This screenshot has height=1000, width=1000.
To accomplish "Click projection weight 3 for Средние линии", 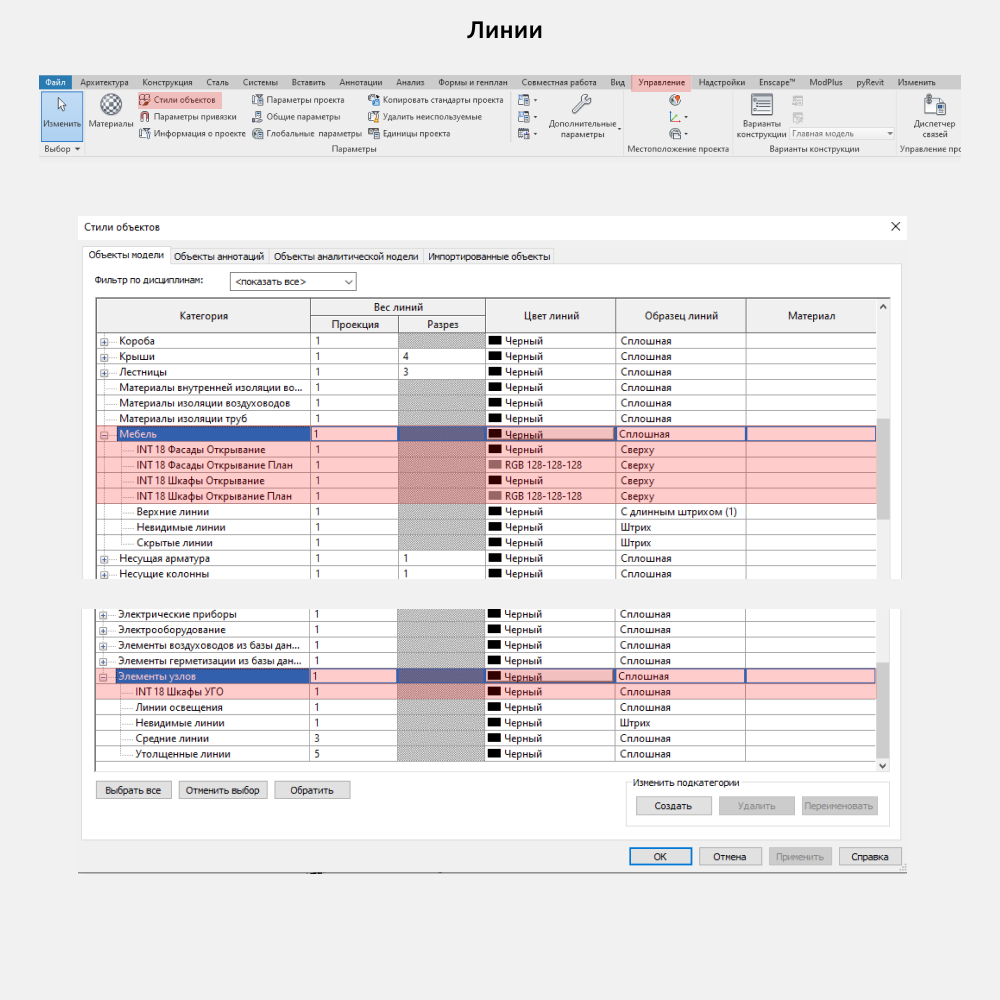I will pyautogui.click(x=353, y=739).
